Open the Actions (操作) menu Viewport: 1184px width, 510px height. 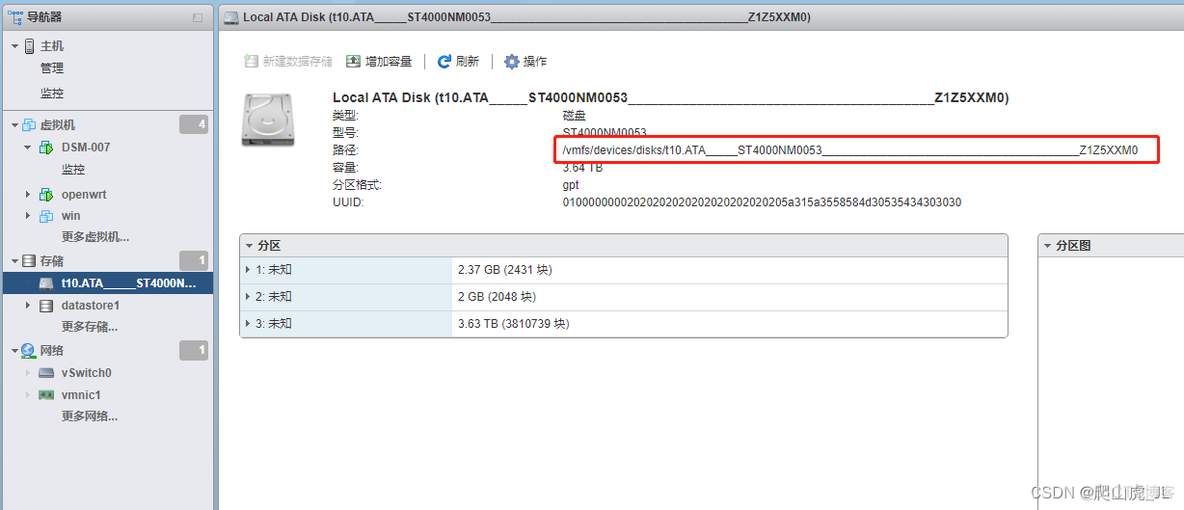point(526,61)
